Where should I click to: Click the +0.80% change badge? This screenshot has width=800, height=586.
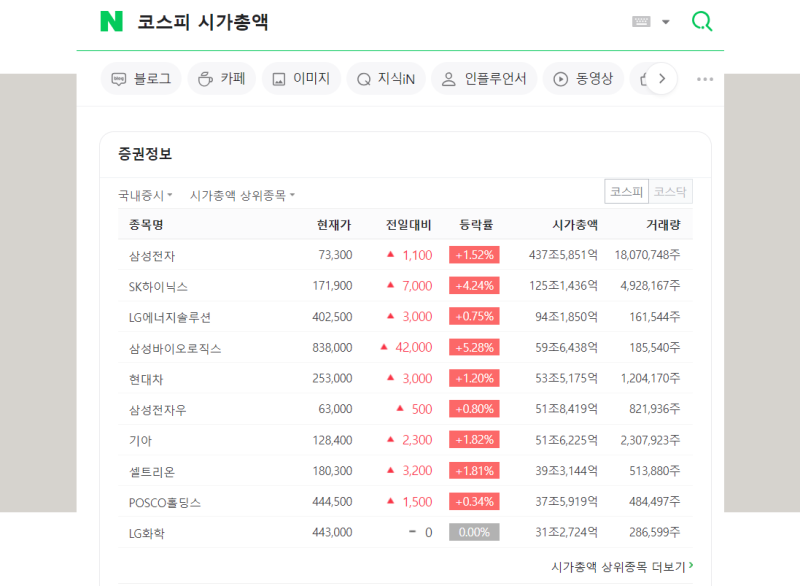click(x=474, y=409)
